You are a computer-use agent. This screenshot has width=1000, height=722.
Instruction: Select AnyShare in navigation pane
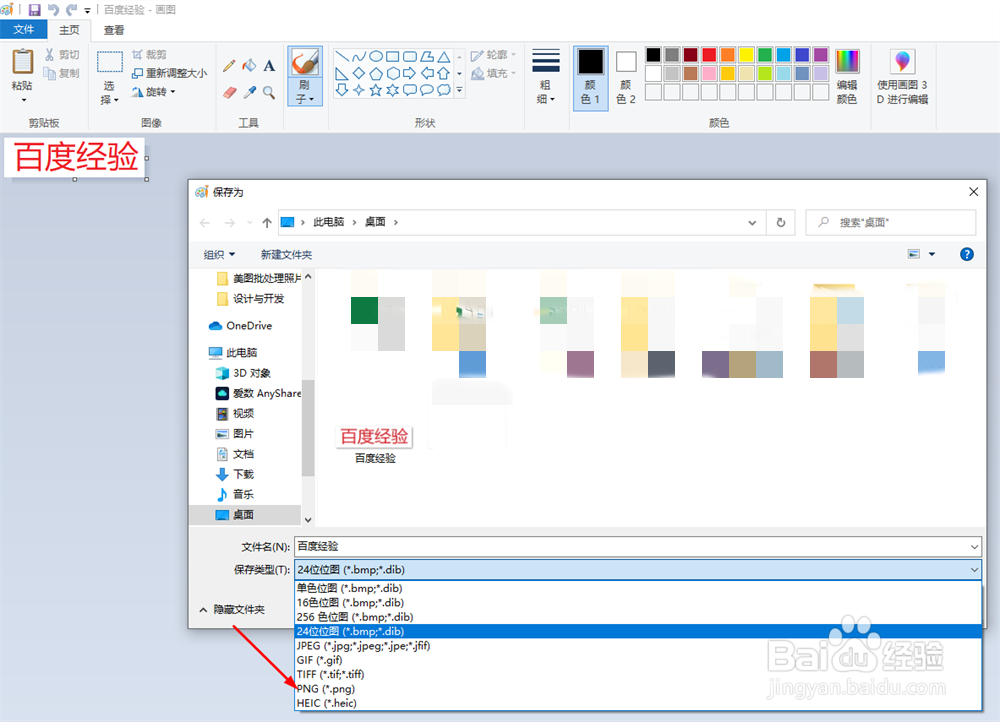point(258,394)
